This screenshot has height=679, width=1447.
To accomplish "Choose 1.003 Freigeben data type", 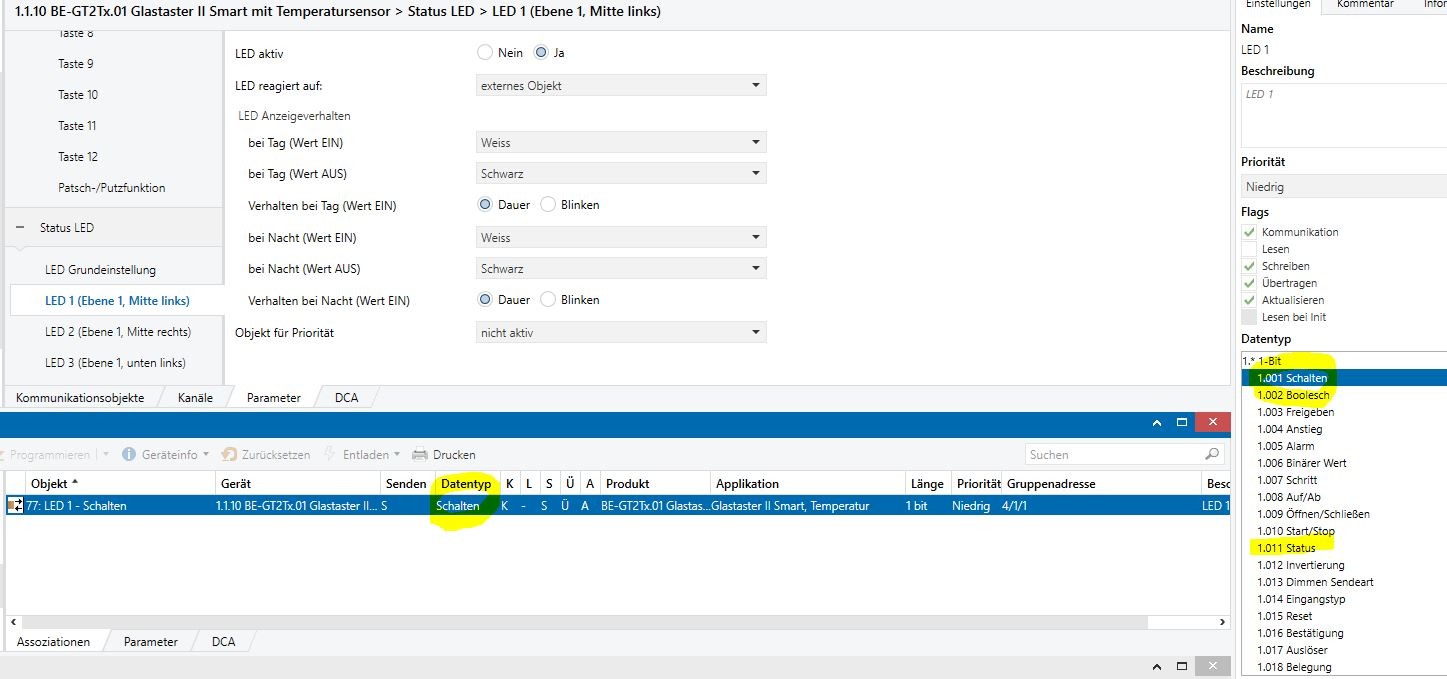I will 1295,412.
